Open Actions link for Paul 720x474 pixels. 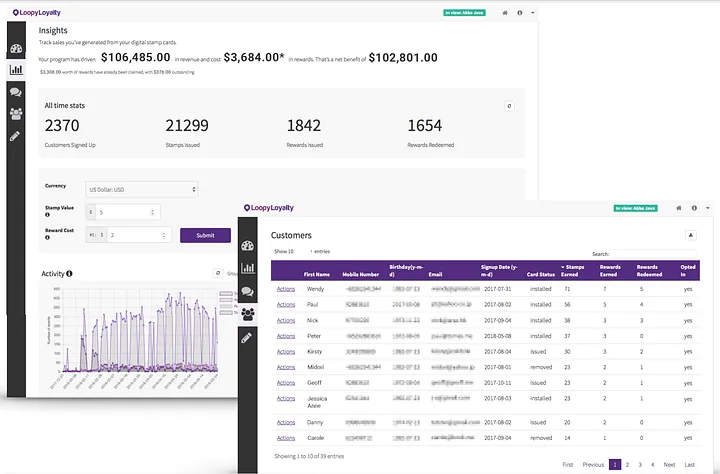[x=286, y=305]
